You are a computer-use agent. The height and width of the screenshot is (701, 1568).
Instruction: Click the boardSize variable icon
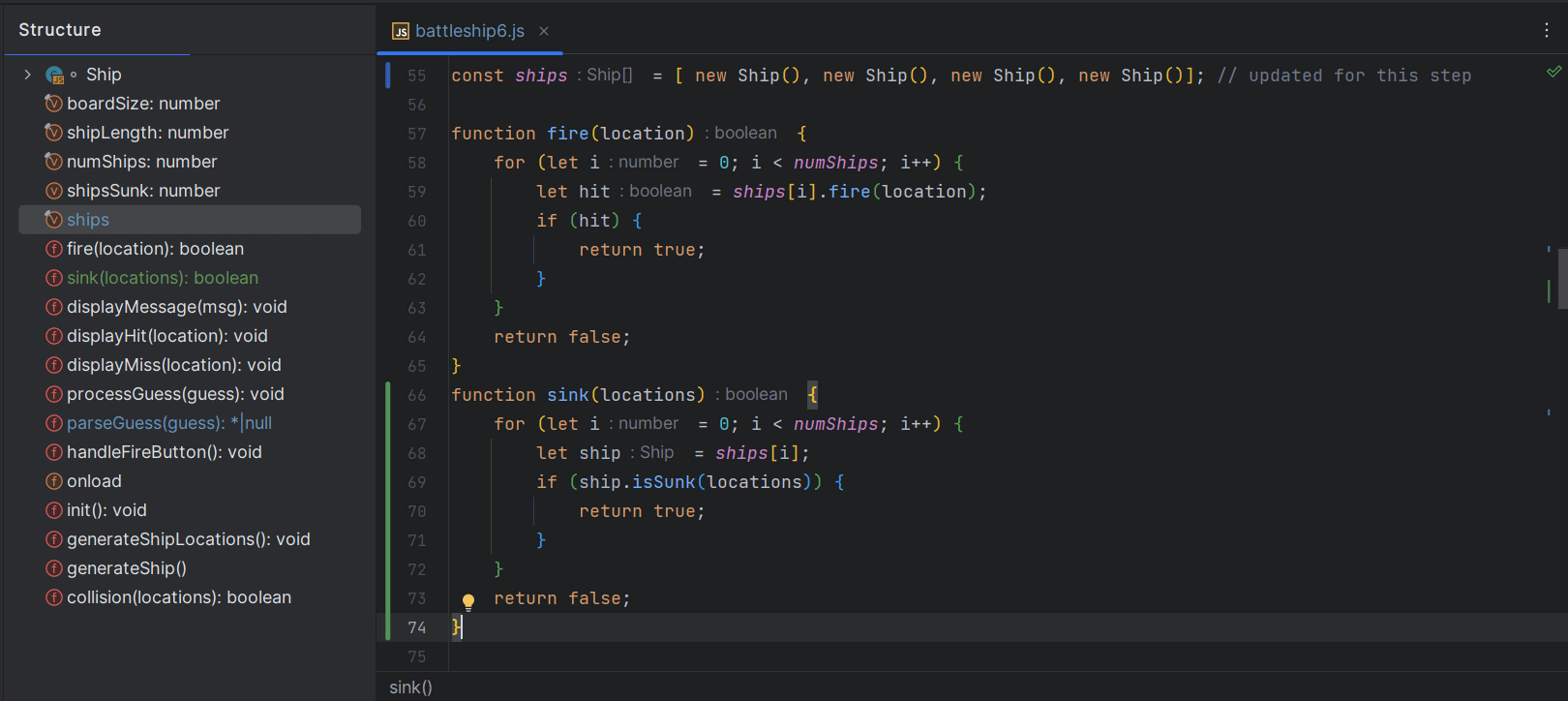tap(54, 104)
